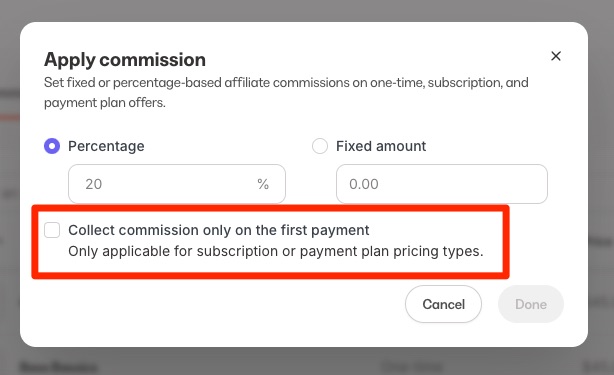Viewport: 614px width, 375px height.
Task: Click the dimmed backdrop above the dialog
Action: pos(307,10)
